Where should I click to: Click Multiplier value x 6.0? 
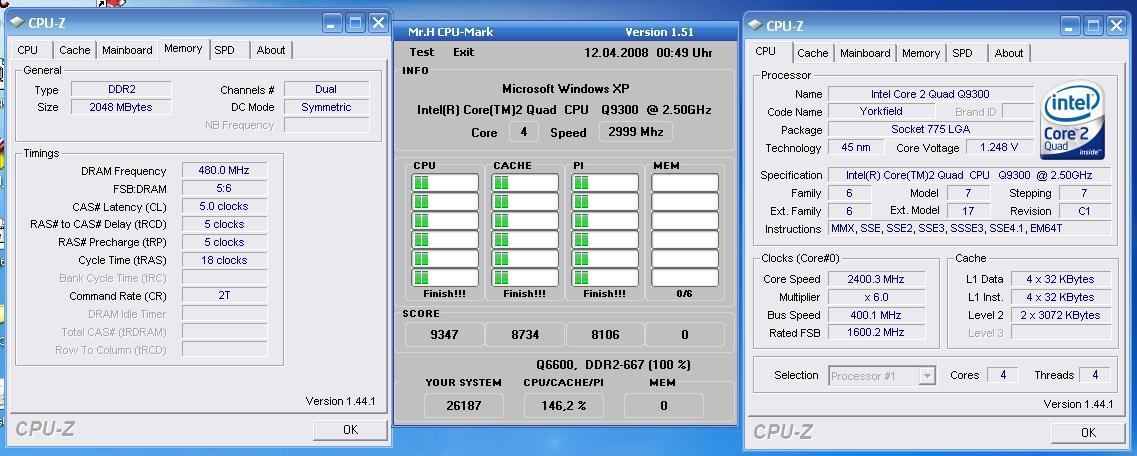click(876, 297)
